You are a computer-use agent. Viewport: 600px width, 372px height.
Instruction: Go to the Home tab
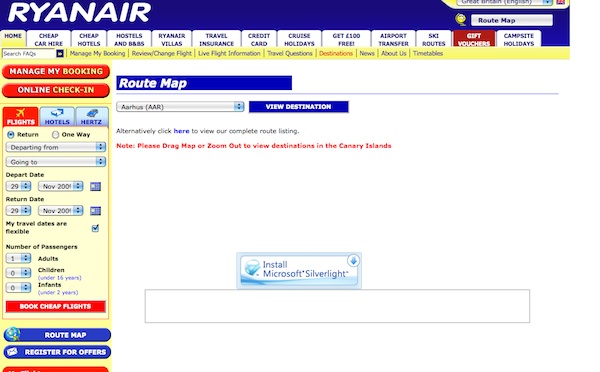(x=13, y=38)
